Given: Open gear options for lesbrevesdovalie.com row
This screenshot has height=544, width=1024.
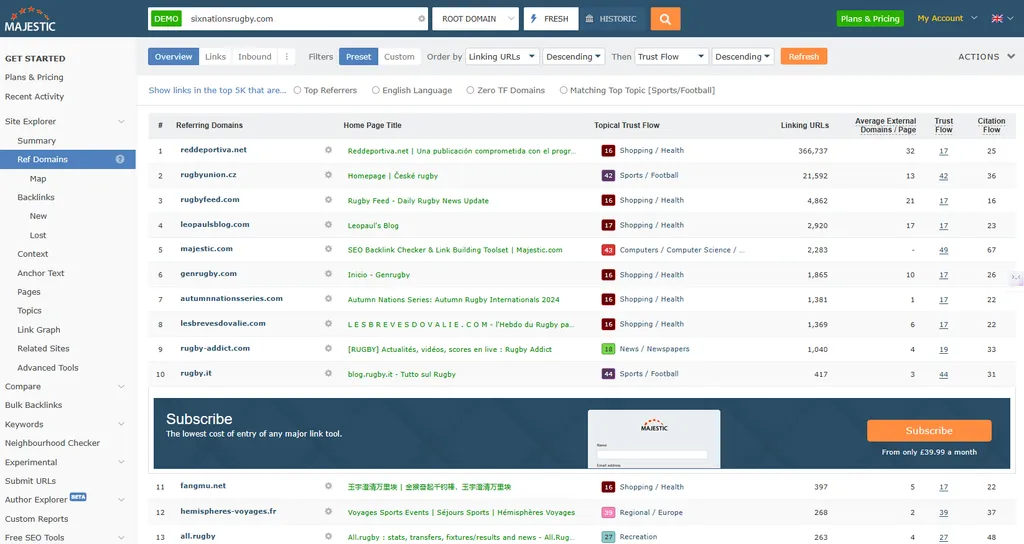Looking at the screenshot, I should (328, 323).
